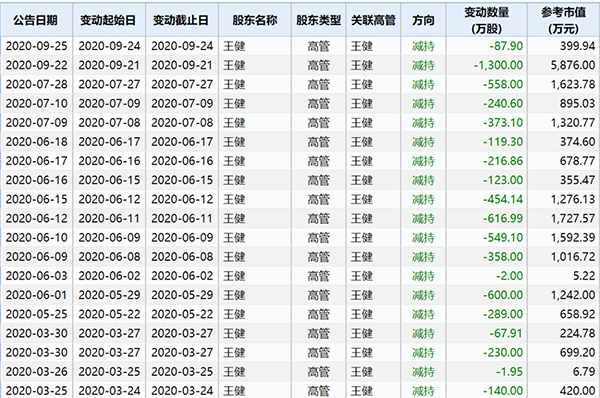Click market value 699.20
Image resolution: width=600 pixels, height=398 pixels.
click(577, 352)
